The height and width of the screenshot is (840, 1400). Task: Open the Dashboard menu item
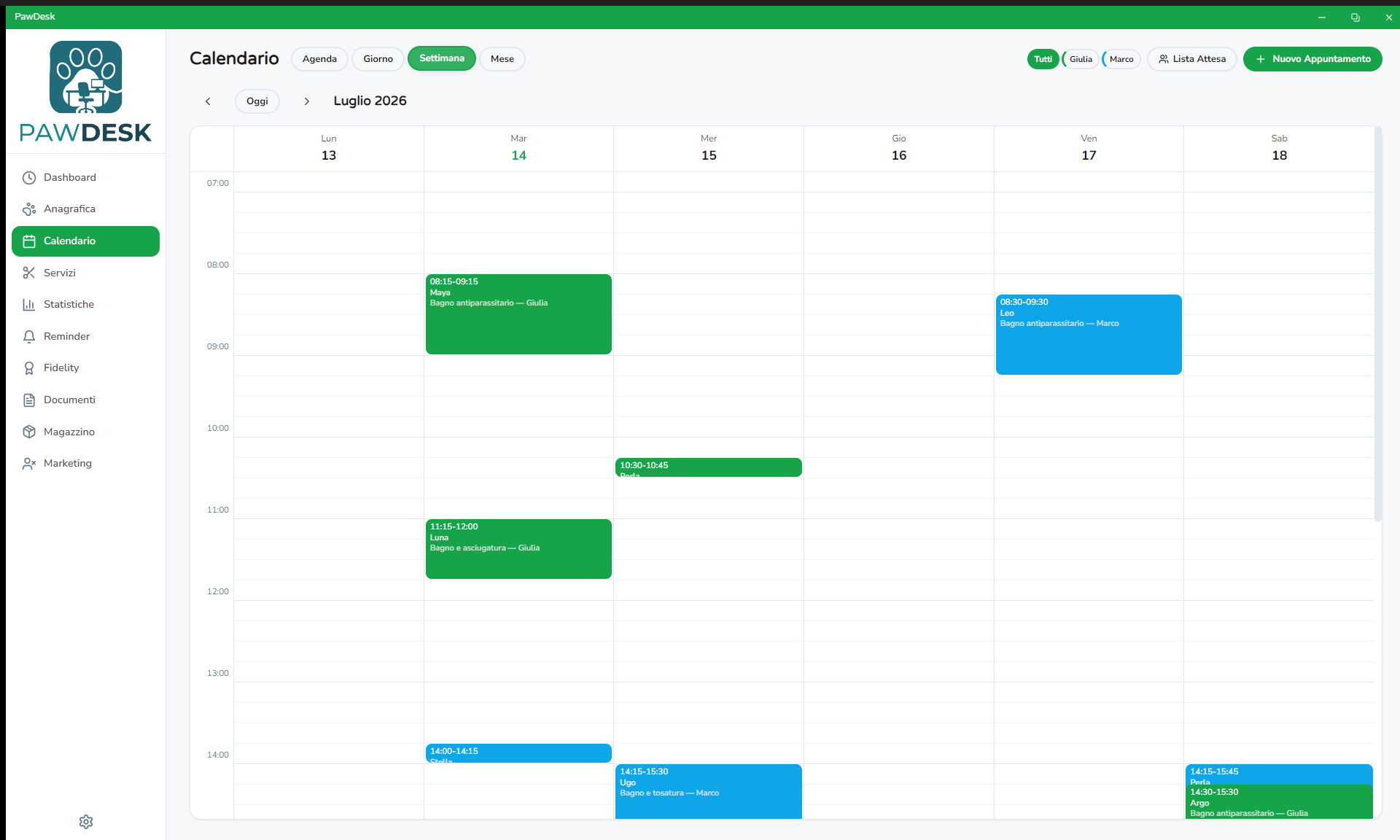click(86, 177)
